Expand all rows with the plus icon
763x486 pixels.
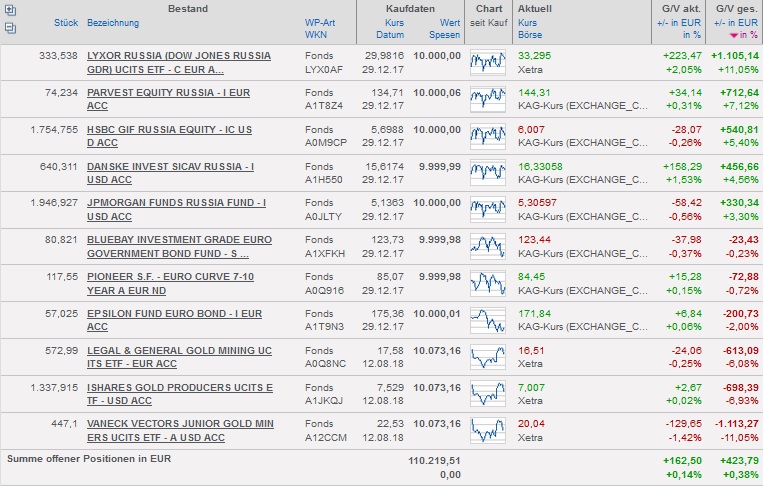(x=10, y=10)
